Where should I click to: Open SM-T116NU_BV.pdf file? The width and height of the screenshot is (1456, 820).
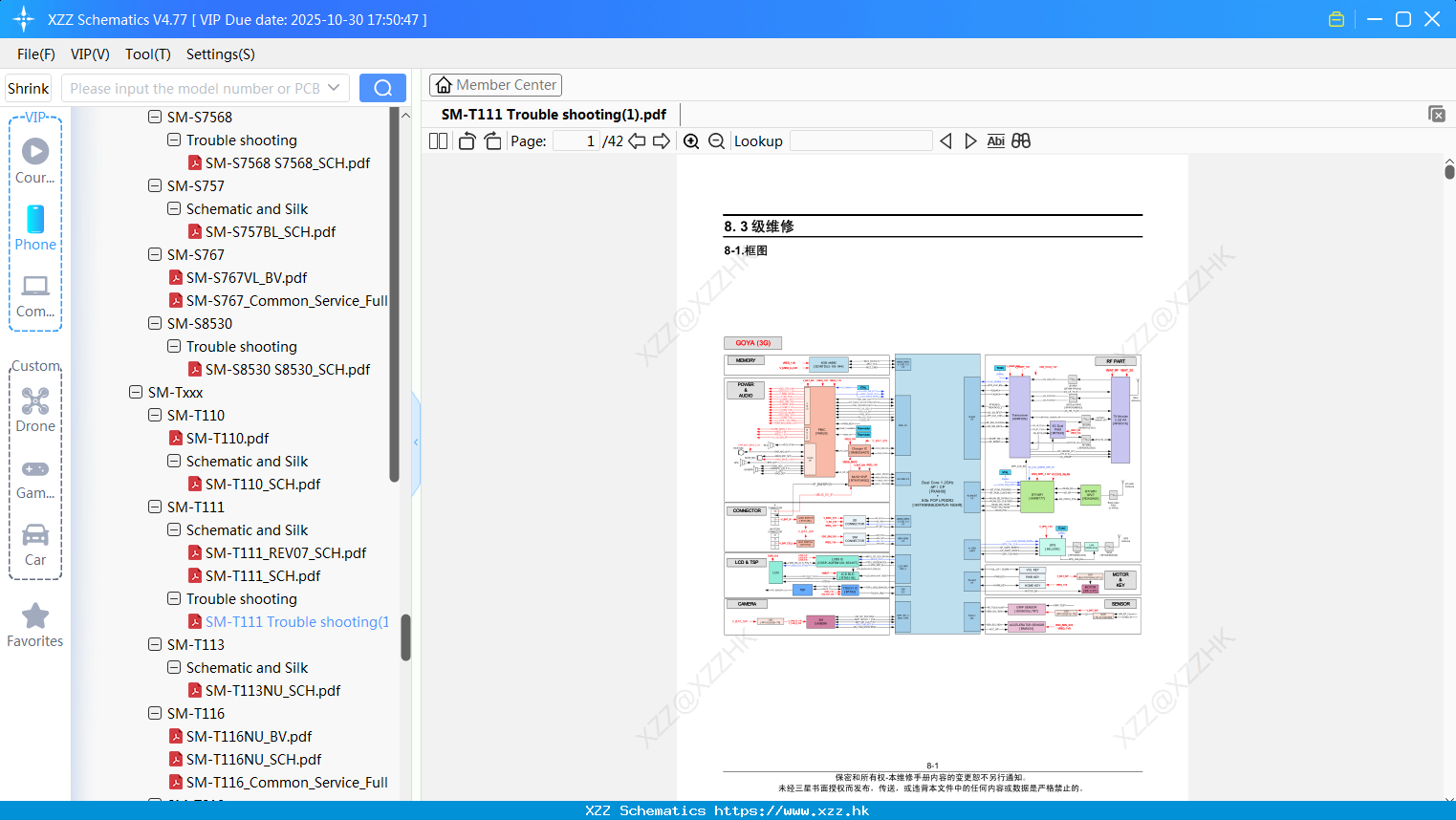point(249,736)
